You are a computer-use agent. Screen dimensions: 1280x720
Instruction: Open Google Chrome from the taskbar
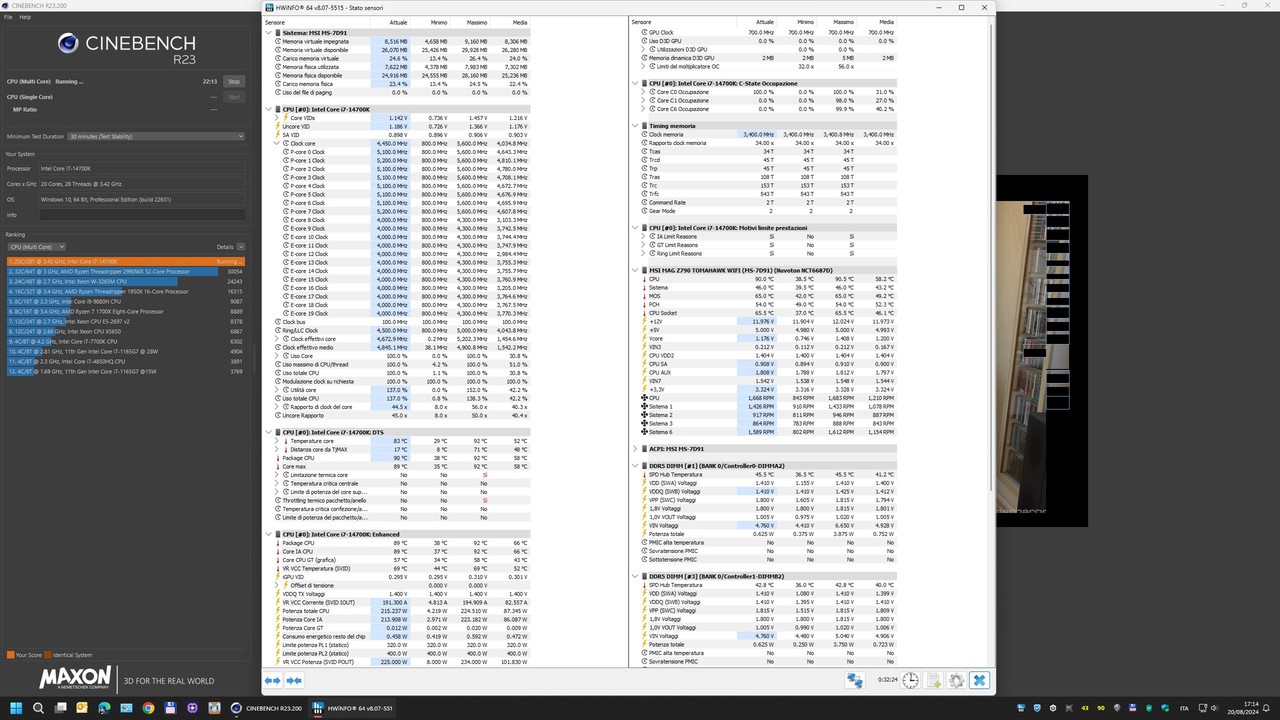[148, 708]
